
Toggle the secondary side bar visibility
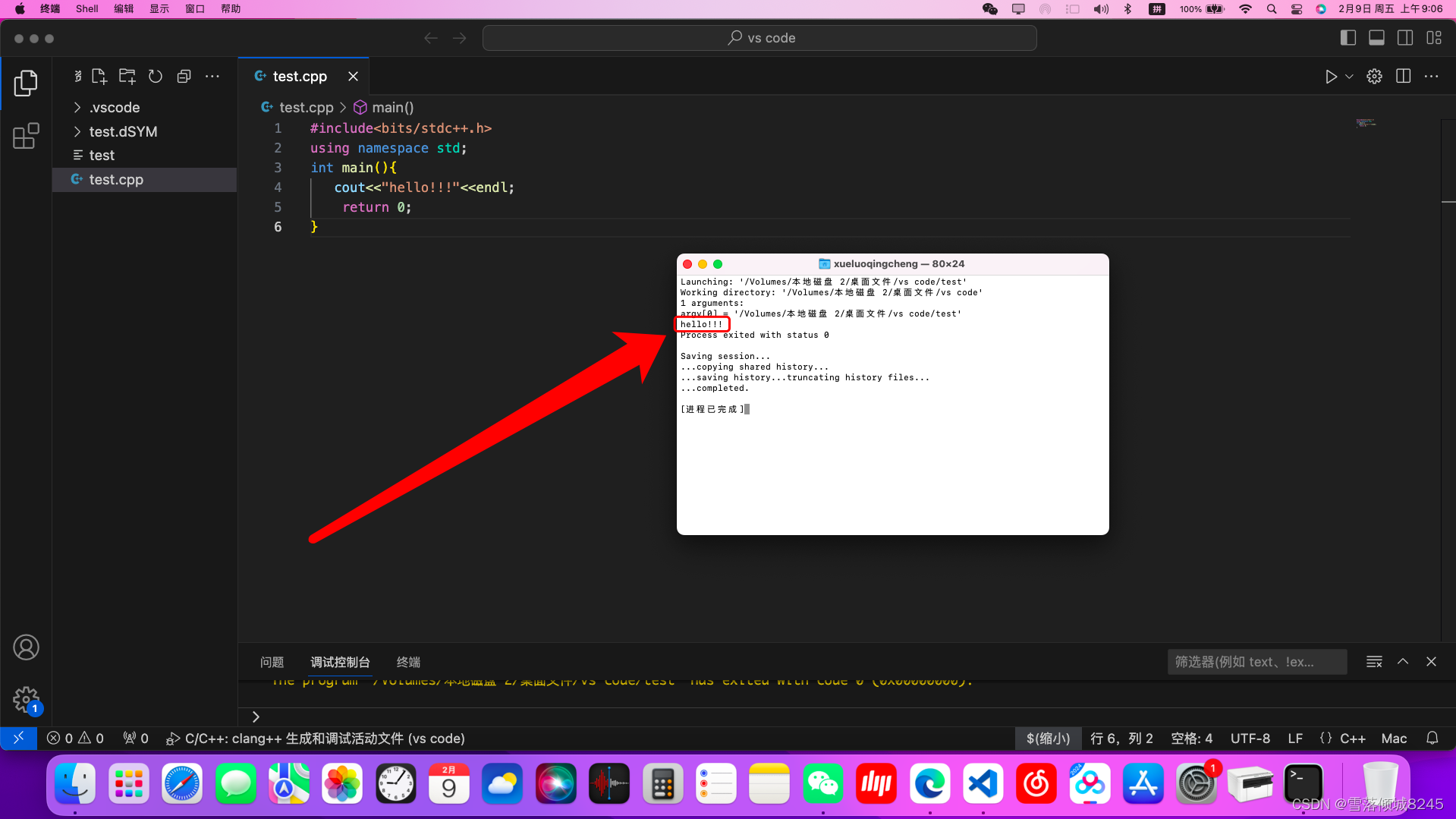click(1404, 38)
